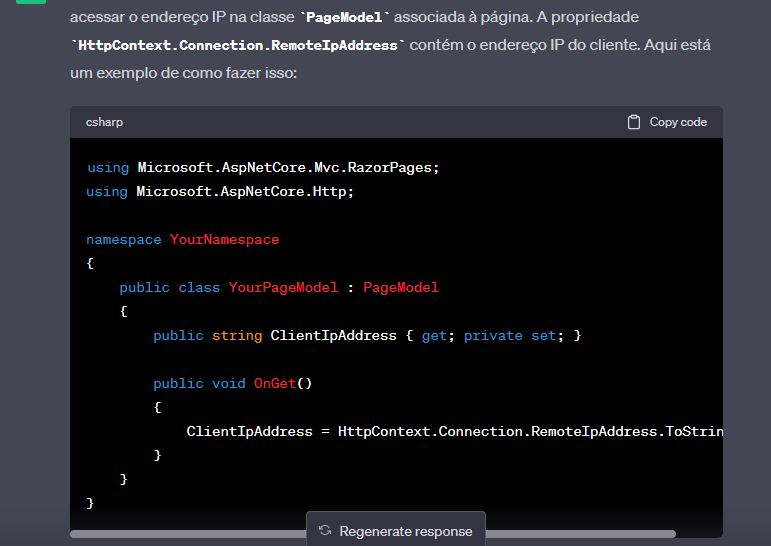Viewport: 771px width, 546px height.
Task: Click the green assistant avatar icon
Action: tap(30, 2)
